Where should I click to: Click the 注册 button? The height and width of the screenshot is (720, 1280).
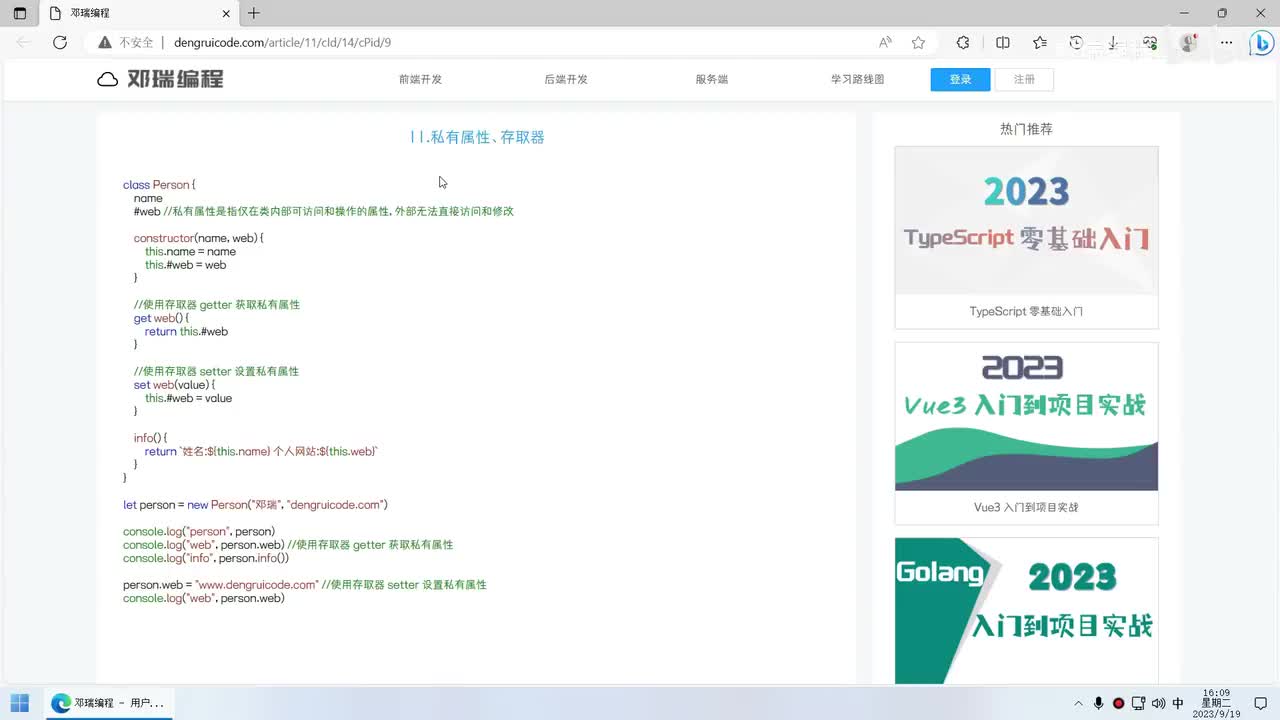(x=1024, y=79)
